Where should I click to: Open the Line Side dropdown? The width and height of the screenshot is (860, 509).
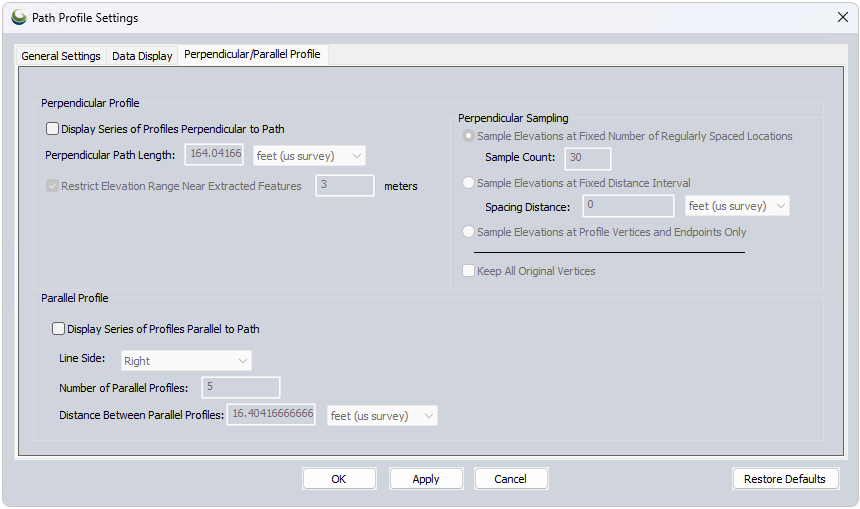click(x=186, y=361)
